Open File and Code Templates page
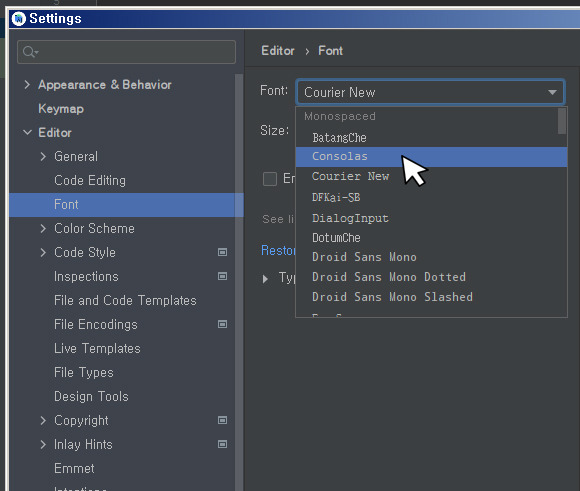Screen dimensions: 580x491 [x=125, y=300]
